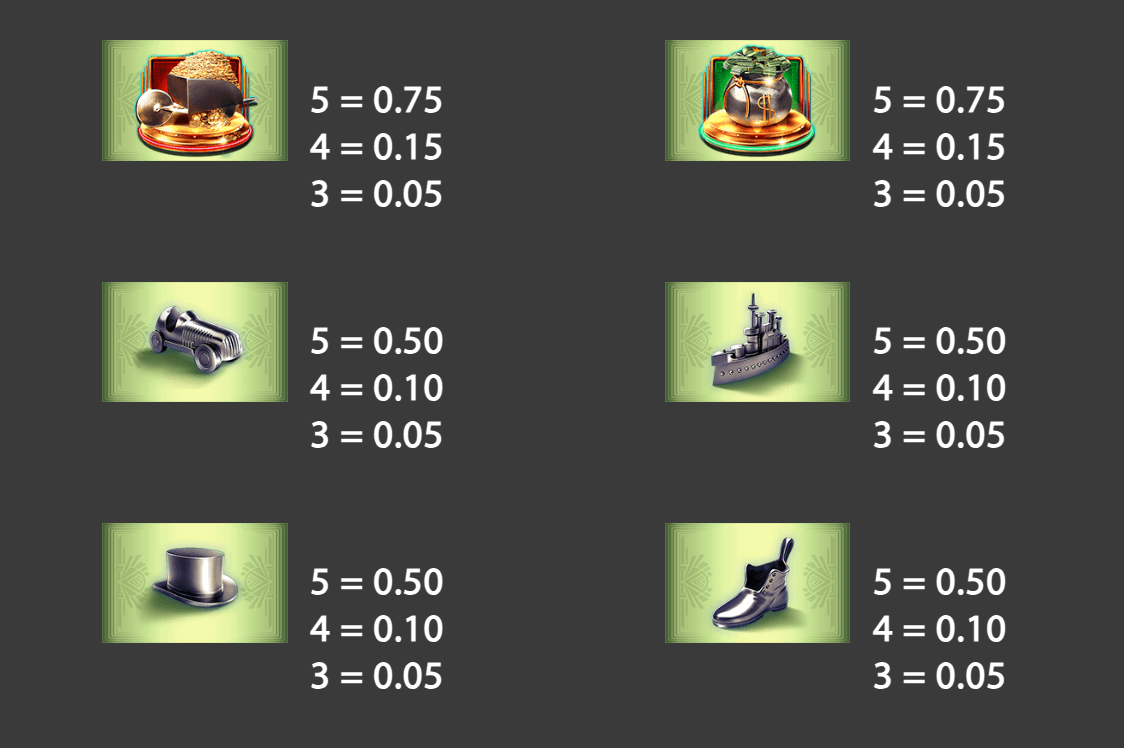Screen dimensions: 1124x748
Task: Click top hat's 5 = 0.50 payout
Action: (376, 582)
